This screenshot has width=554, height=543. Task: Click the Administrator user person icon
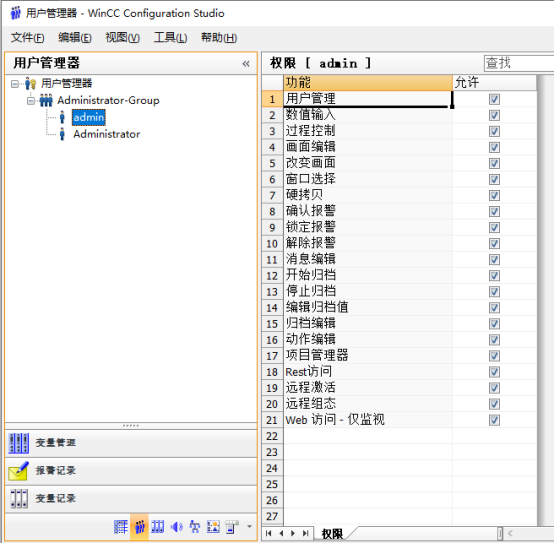(x=62, y=134)
